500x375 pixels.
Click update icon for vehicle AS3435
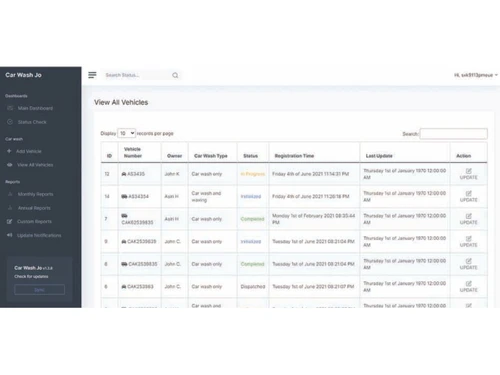tap(468, 171)
